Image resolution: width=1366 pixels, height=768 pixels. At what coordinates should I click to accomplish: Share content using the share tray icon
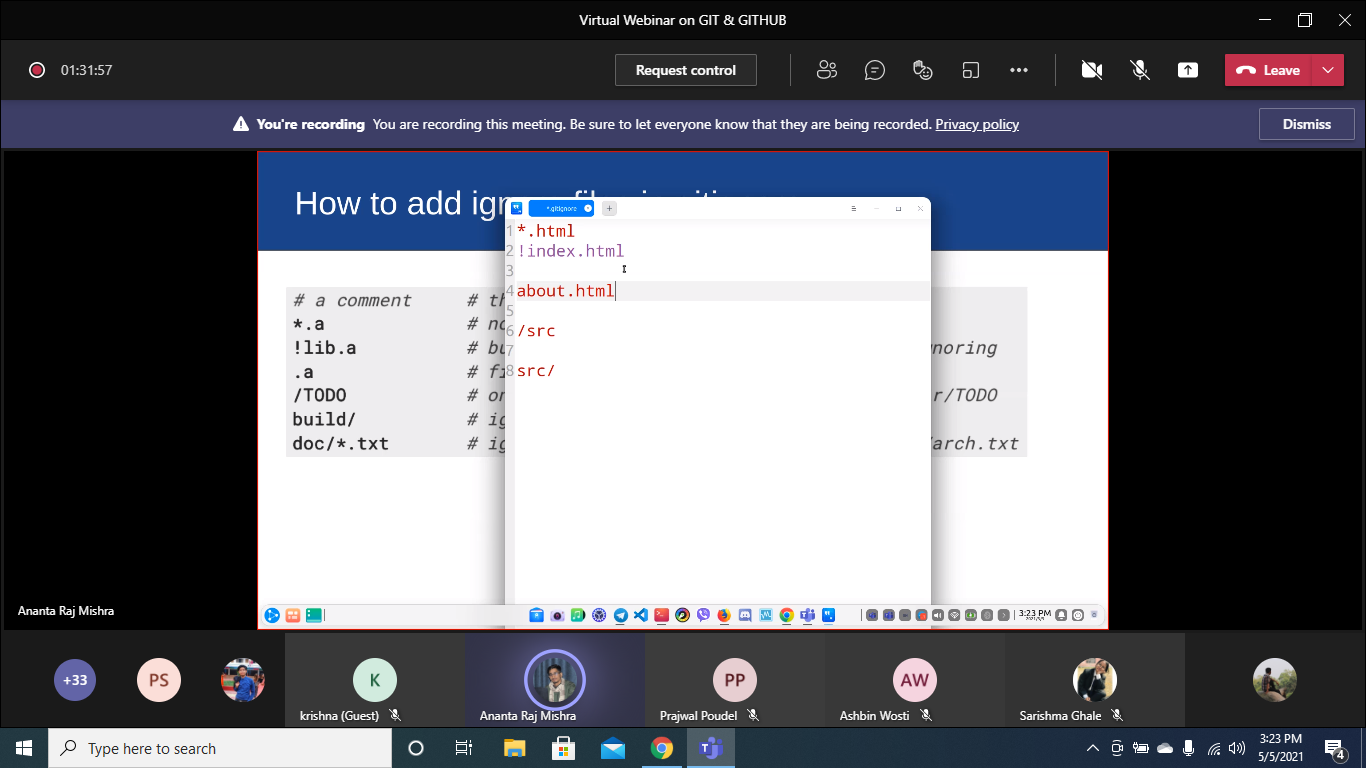point(1188,70)
